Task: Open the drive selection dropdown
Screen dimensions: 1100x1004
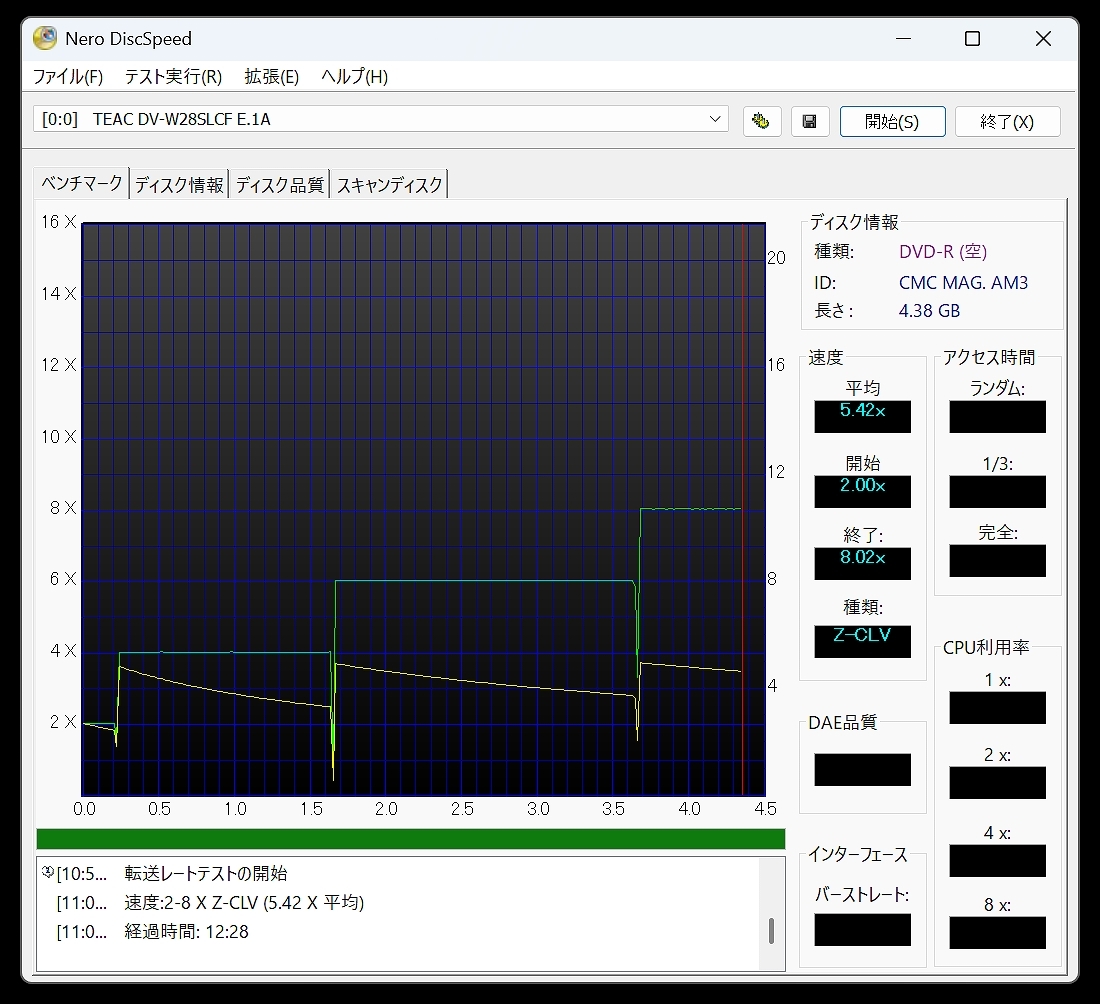Action: click(380, 119)
